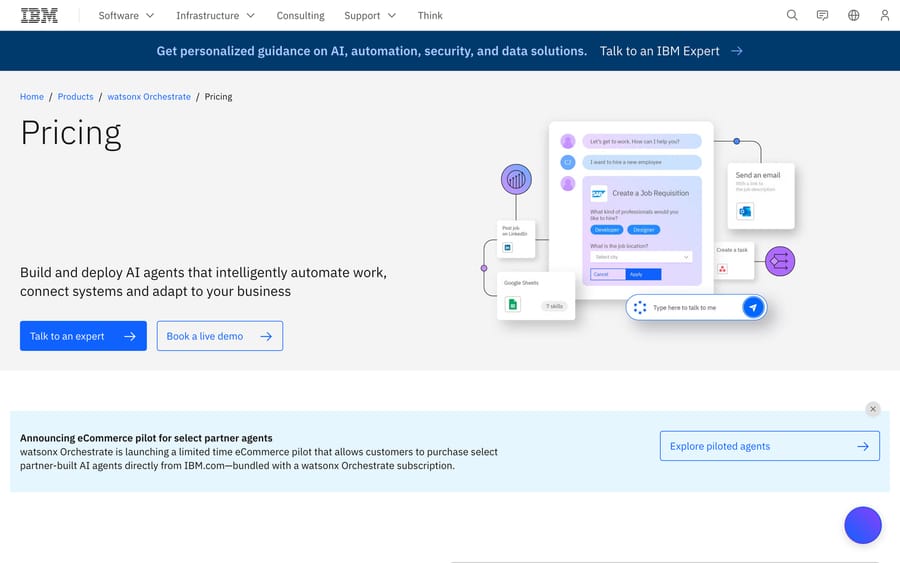
Task: Go to watsonx Orchestrate breadcrumb
Action: (149, 96)
